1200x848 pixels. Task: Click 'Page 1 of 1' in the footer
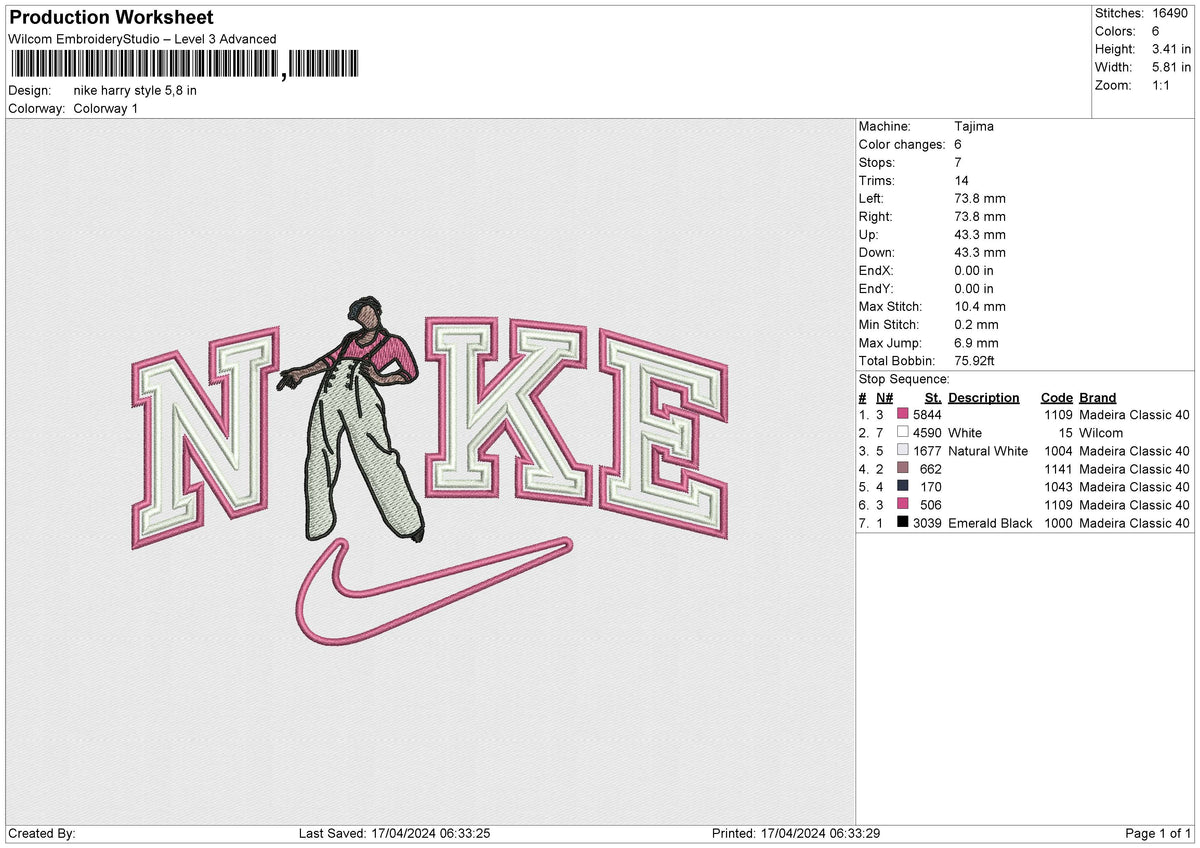(x=1158, y=834)
